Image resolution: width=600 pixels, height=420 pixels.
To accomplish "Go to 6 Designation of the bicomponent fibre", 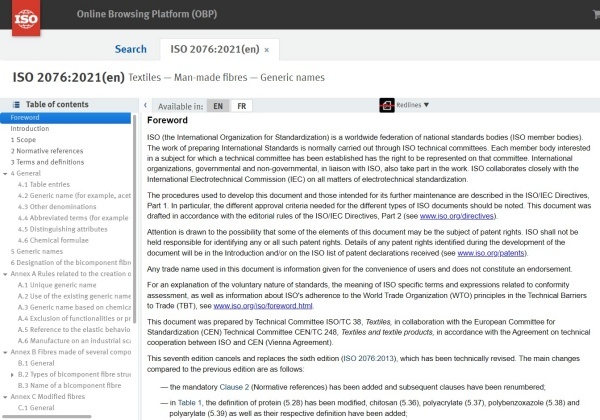I will [x=70, y=262].
